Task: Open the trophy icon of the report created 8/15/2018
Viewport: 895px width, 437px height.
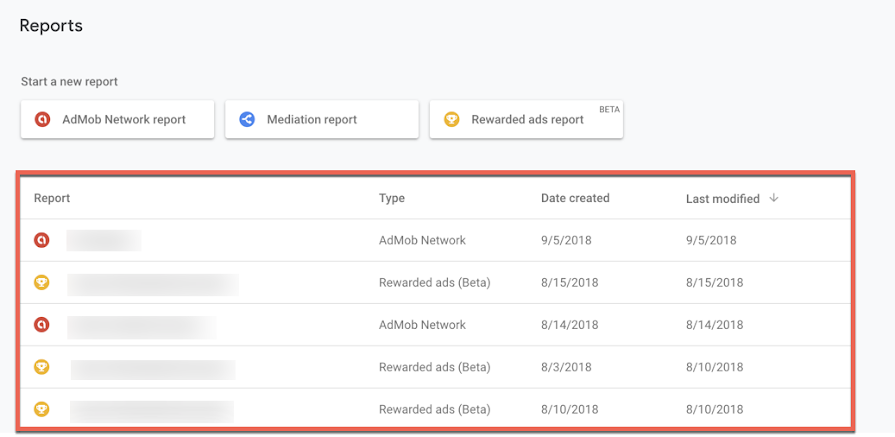Action: tap(42, 282)
